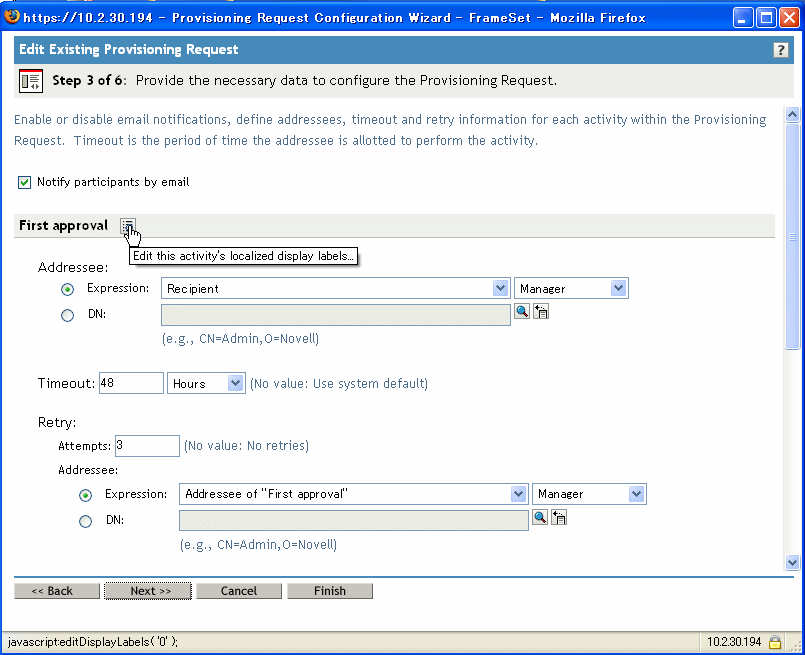
Task: Click the first (e.g., CN=Admin,O=Novell) hint text
Action: click(x=240, y=339)
